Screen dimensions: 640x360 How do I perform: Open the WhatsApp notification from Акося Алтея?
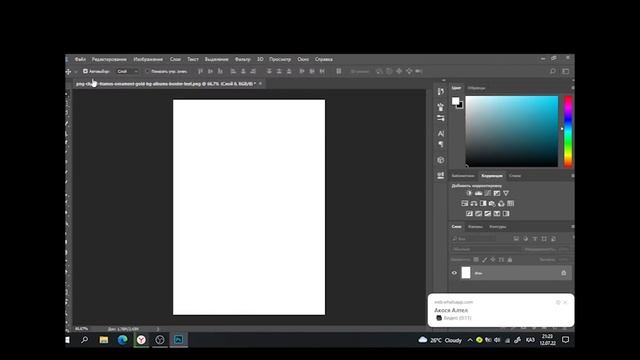[501, 310]
